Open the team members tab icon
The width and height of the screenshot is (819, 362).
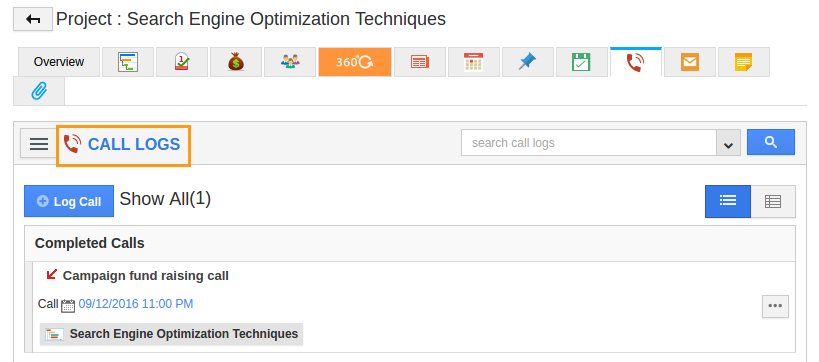pos(290,62)
